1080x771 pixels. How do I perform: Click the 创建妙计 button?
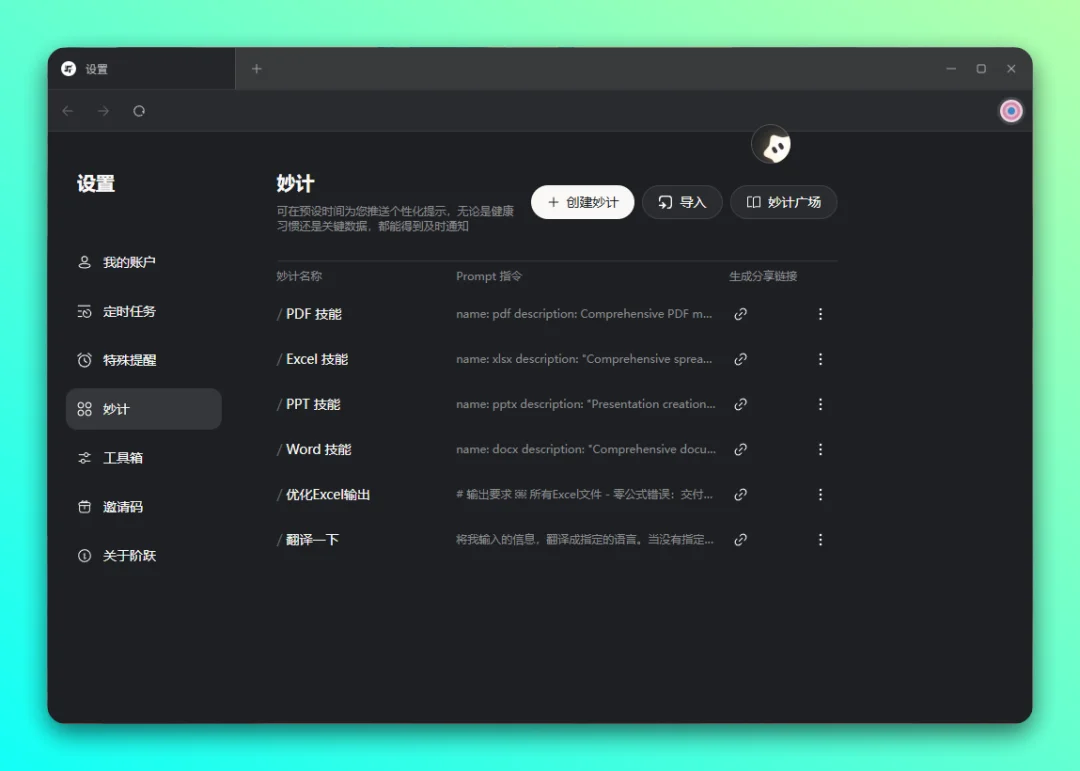[x=582, y=202]
